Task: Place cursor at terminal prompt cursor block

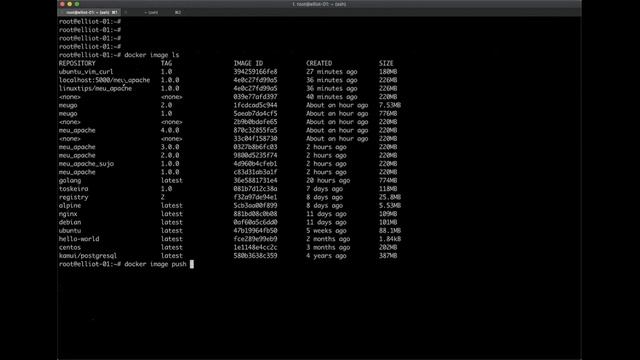Action: point(192,264)
